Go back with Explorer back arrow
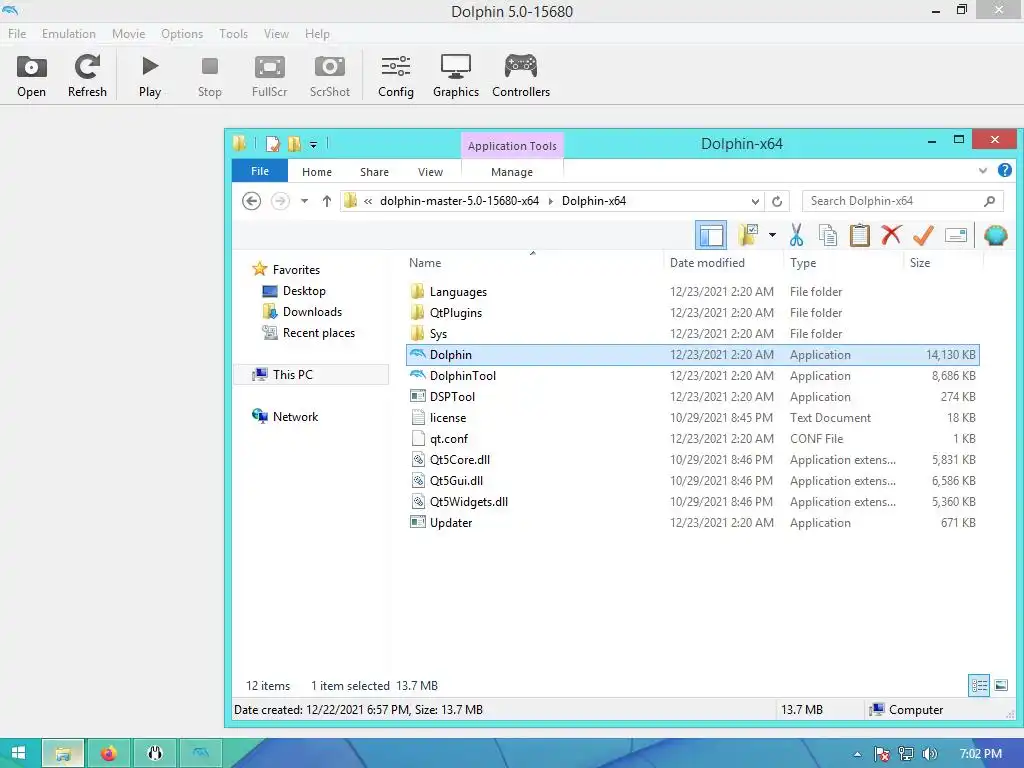Screen dimensions: 1024x768 point(251,201)
